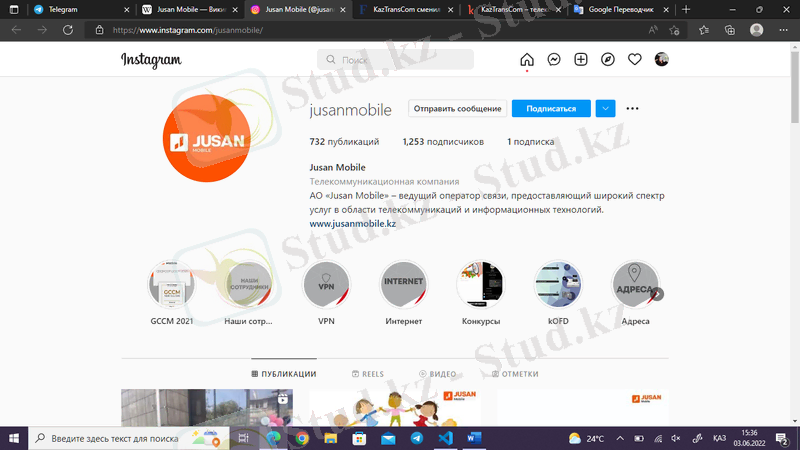Send a message to jusanmobile

coord(457,109)
